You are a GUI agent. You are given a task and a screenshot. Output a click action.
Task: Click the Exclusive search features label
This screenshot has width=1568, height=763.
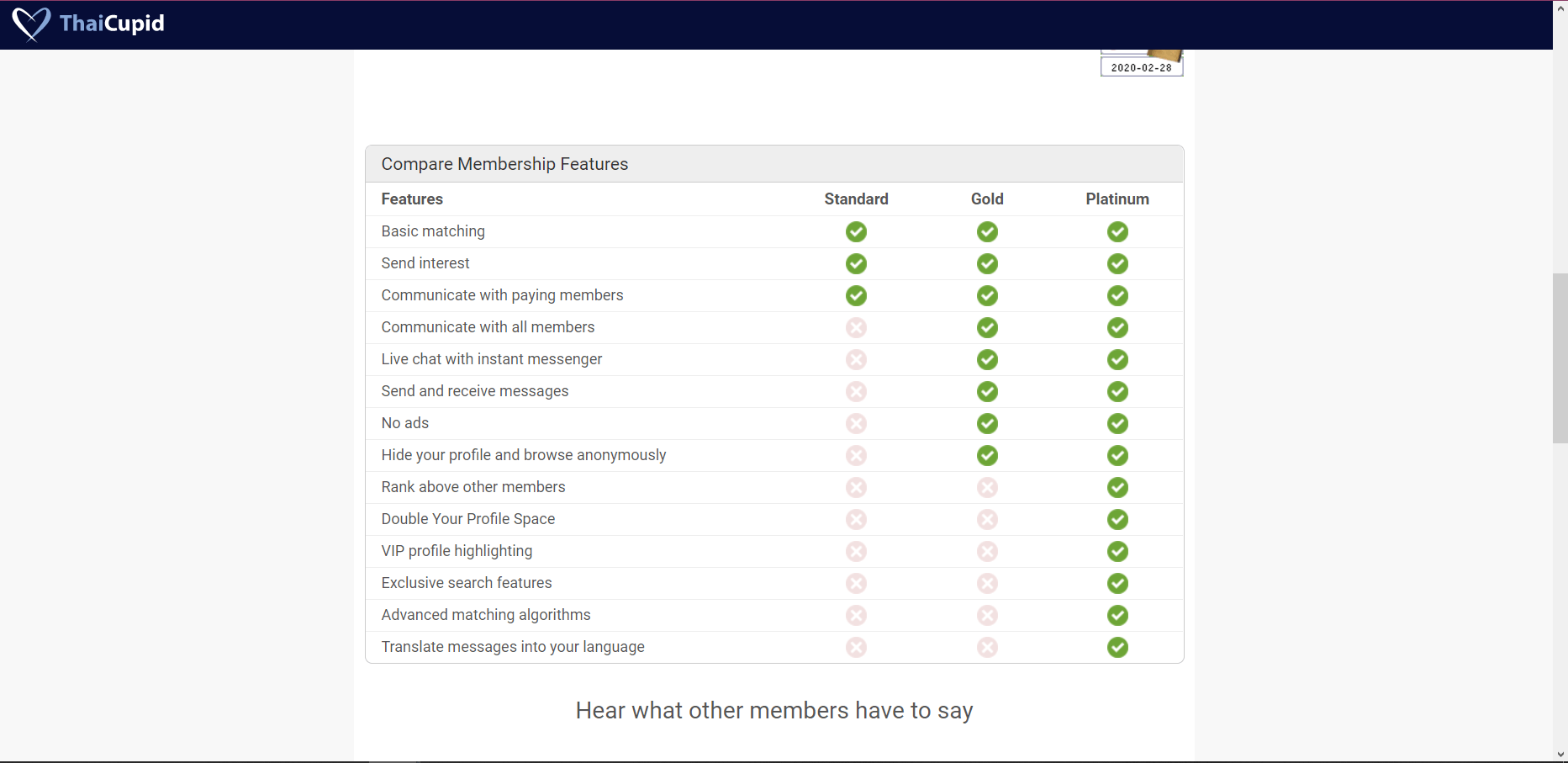467,583
